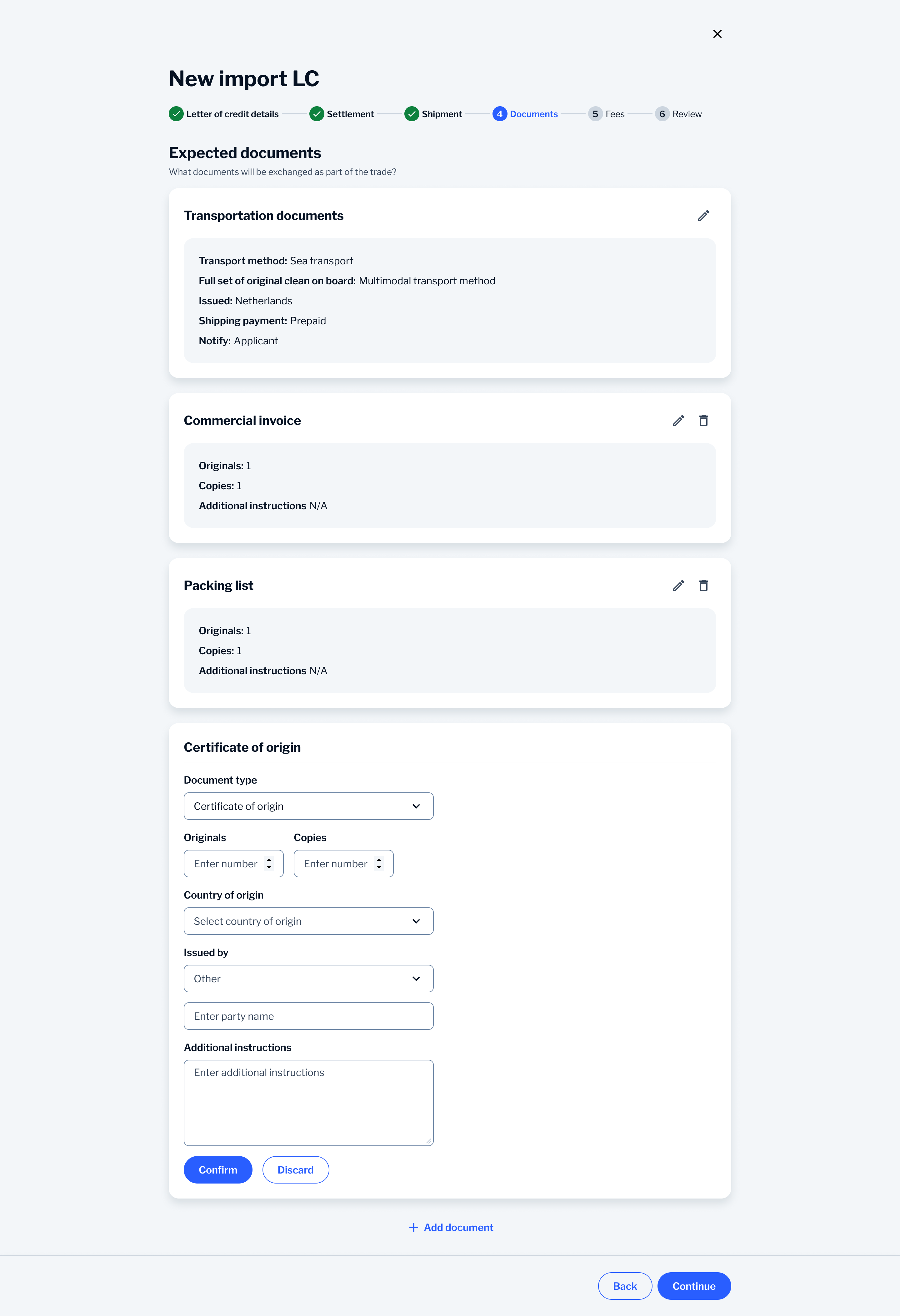Increment the Originals number for Certificate of origin

[x=269, y=860]
